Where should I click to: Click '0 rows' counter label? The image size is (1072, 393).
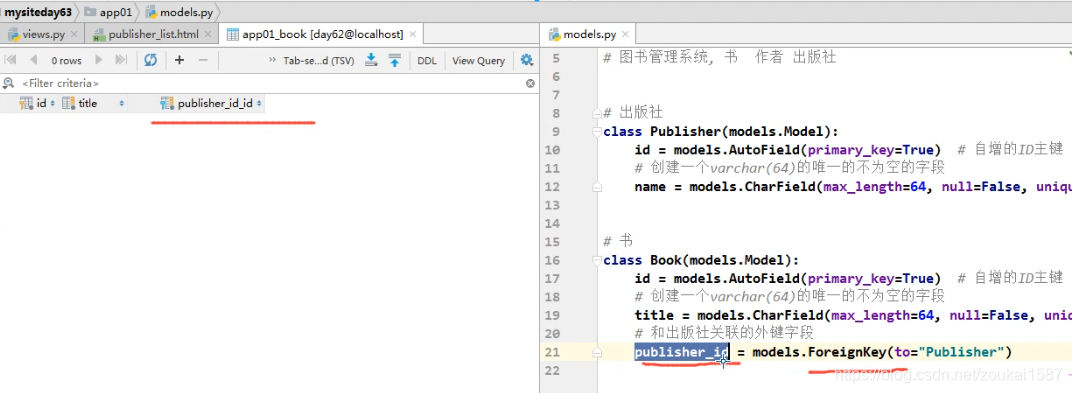click(66, 61)
